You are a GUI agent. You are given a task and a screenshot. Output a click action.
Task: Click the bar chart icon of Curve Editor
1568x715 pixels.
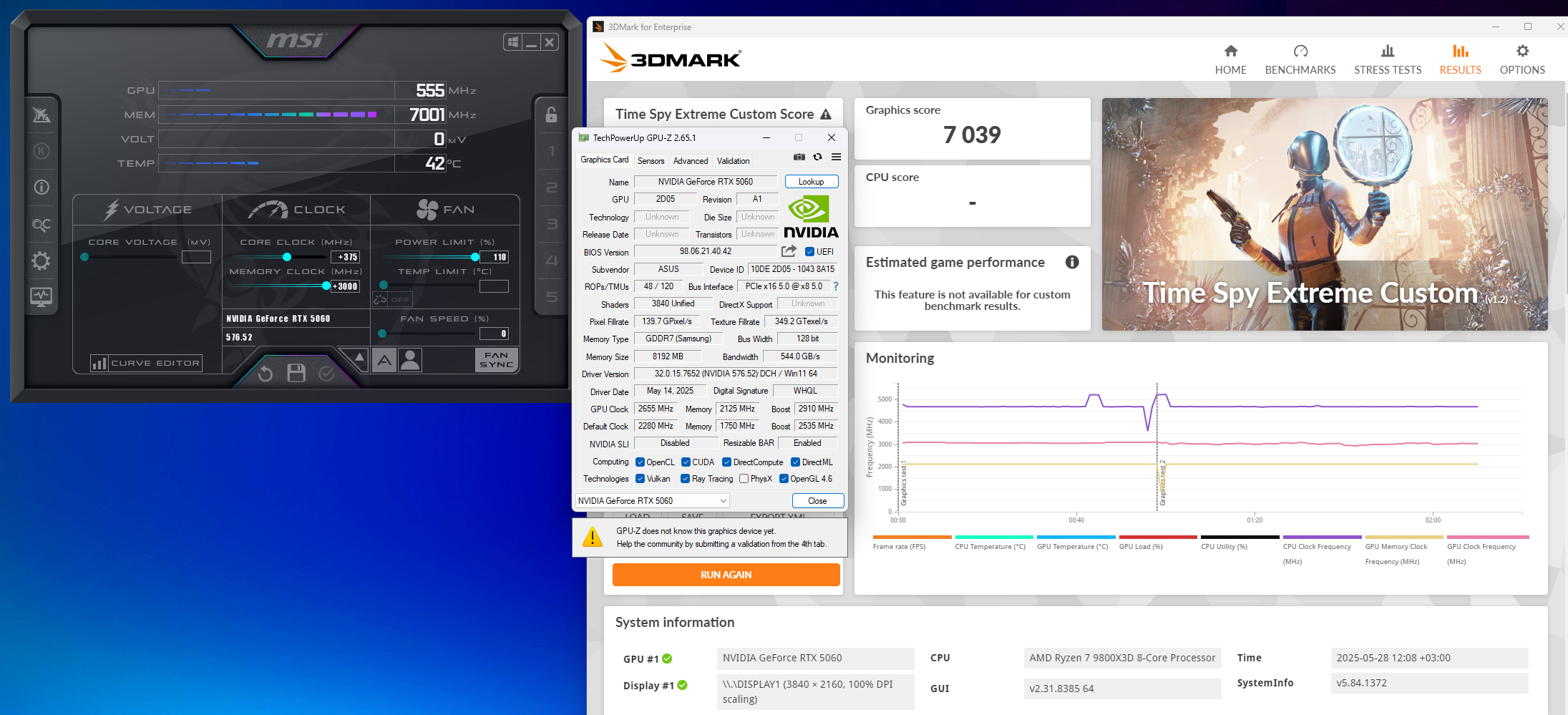click(99, 364)
